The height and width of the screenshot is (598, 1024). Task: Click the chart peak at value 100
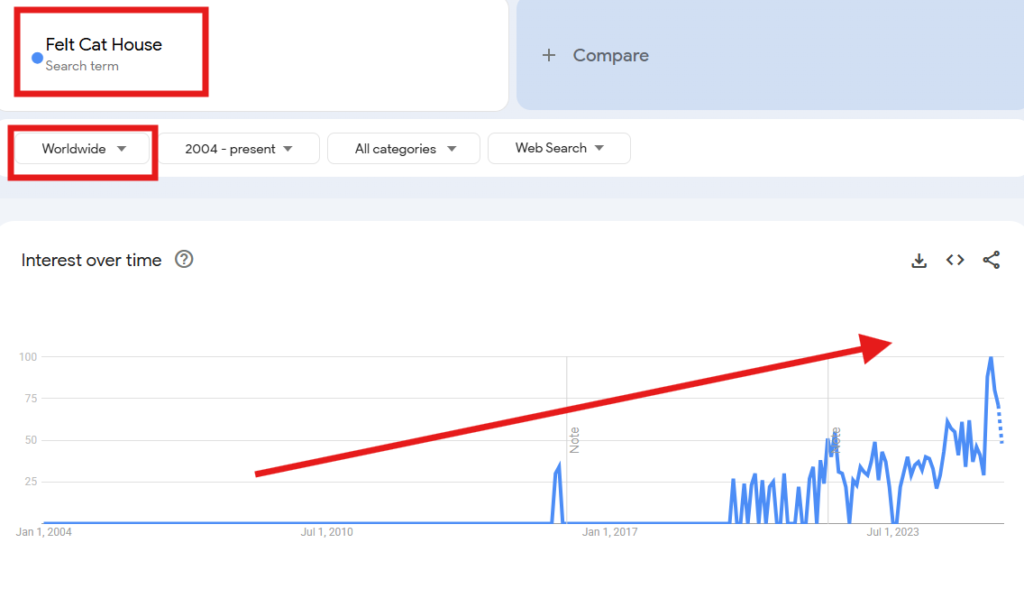pyautogui.click(x=991, y=357)
